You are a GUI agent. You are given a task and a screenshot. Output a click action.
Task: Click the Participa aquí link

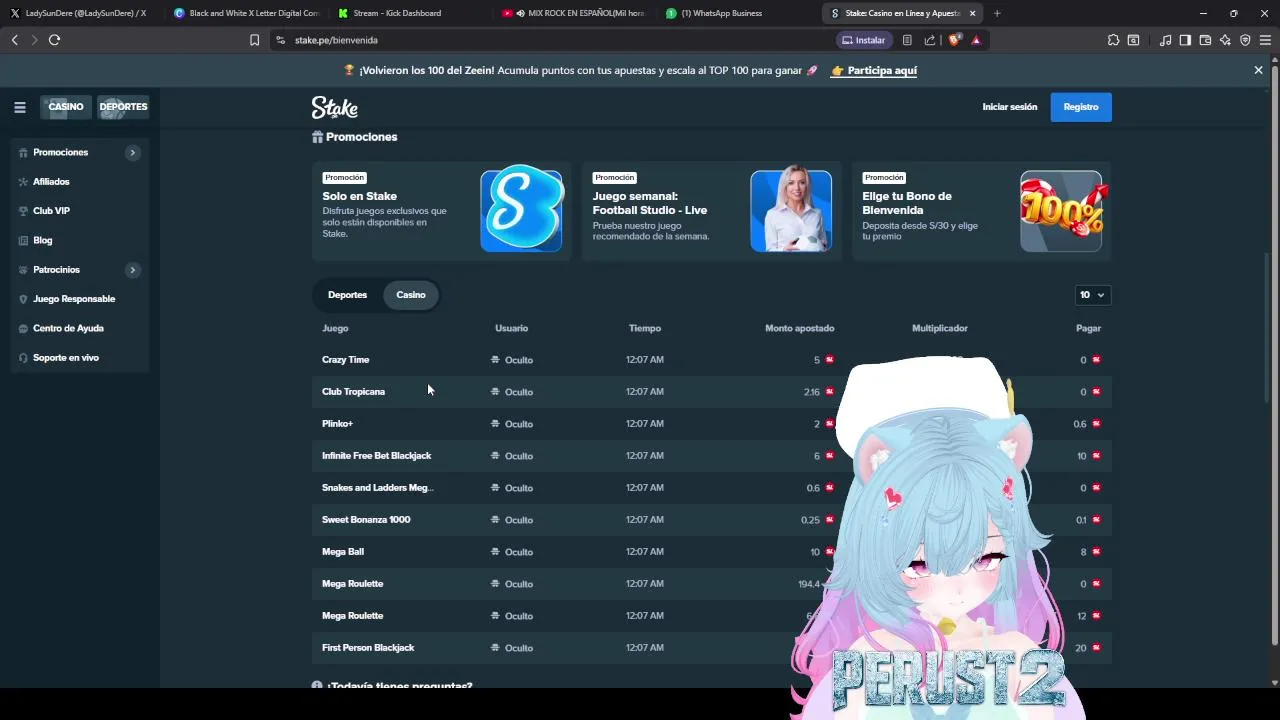click(x=874, y=70)
